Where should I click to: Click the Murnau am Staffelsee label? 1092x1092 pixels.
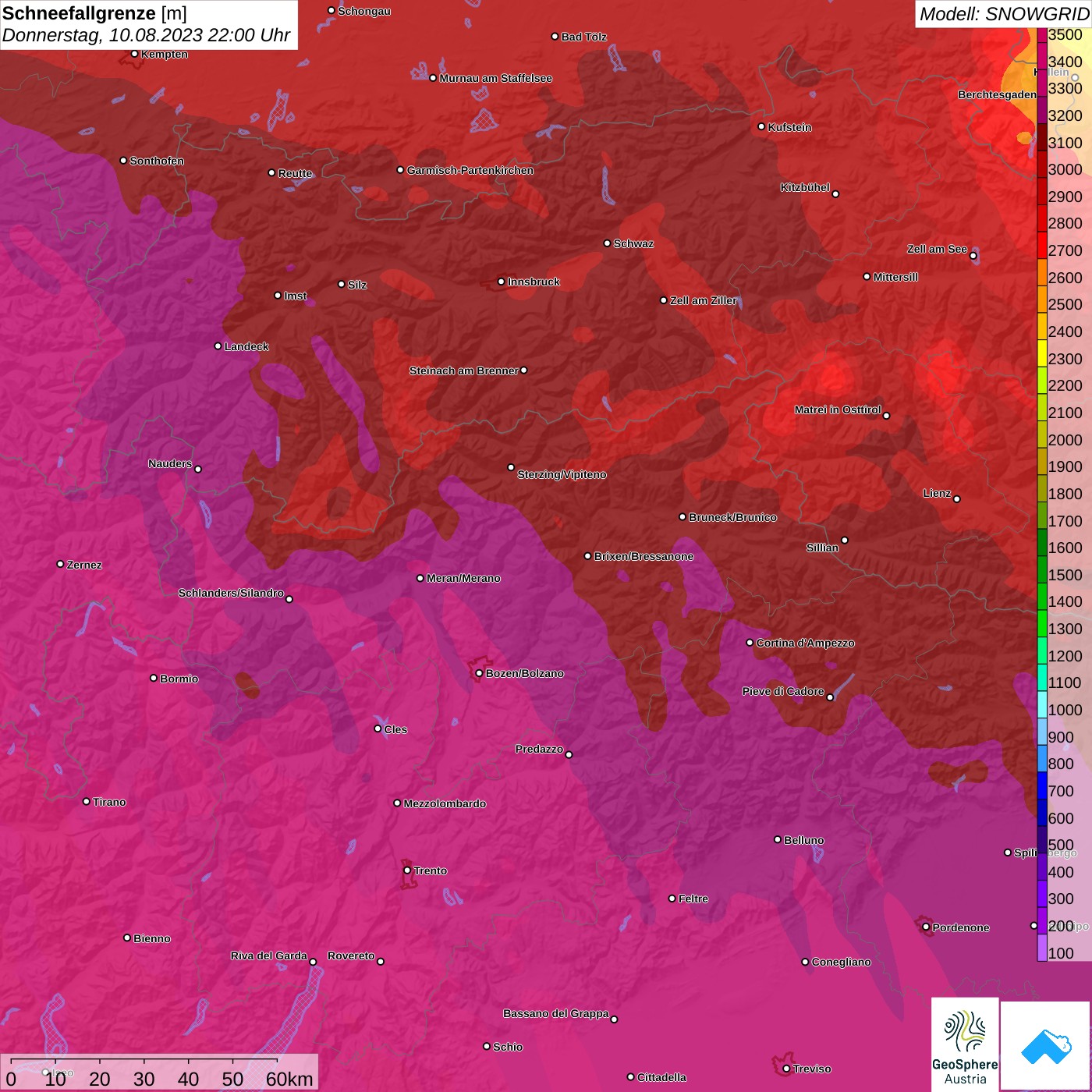point(495,78)
